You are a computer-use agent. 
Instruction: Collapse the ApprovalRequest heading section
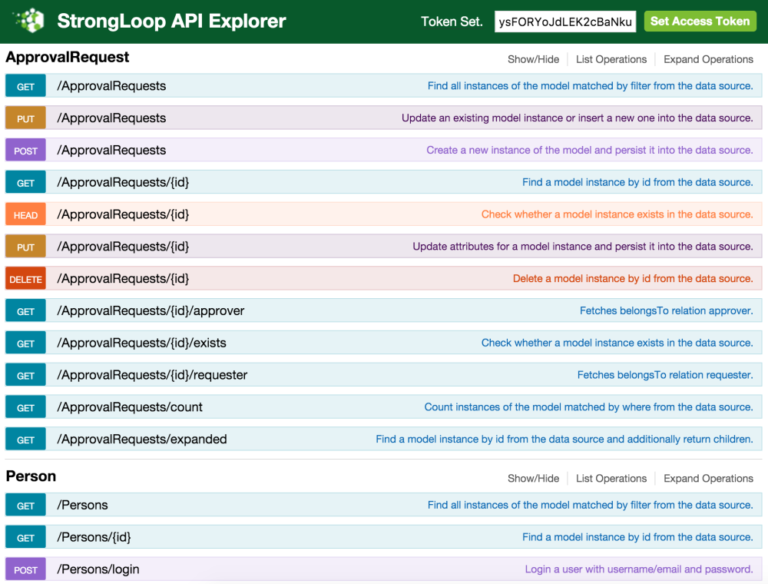[67, 58]
